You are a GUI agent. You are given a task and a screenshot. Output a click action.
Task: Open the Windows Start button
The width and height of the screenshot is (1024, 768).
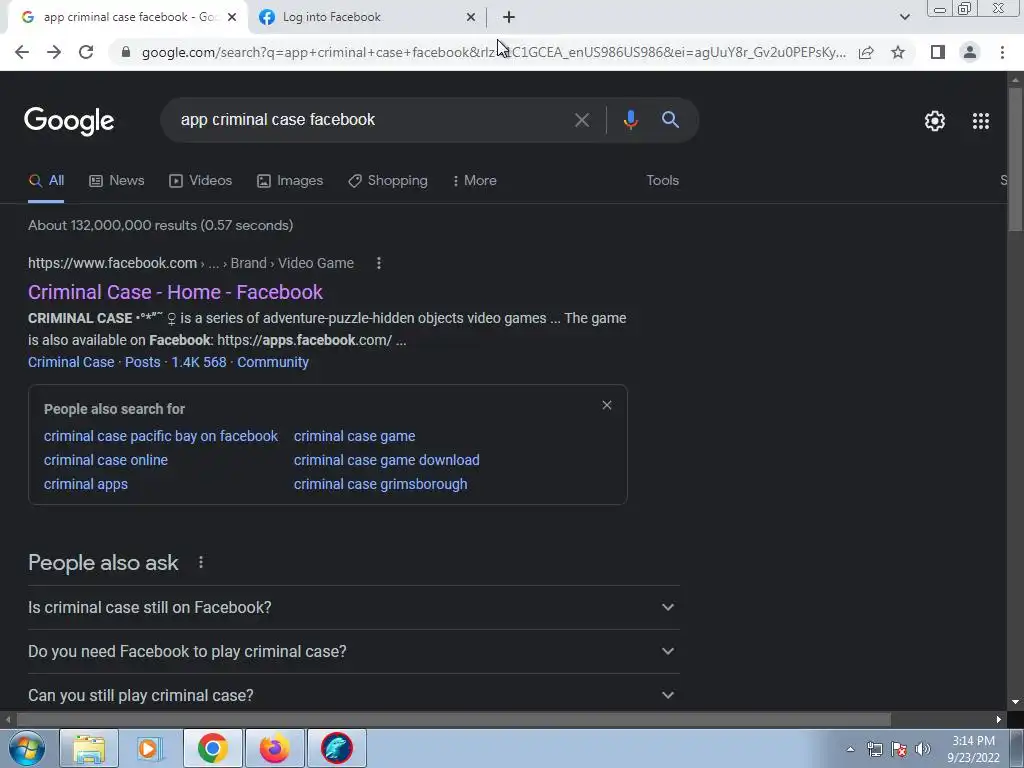(x=27, y=748)
